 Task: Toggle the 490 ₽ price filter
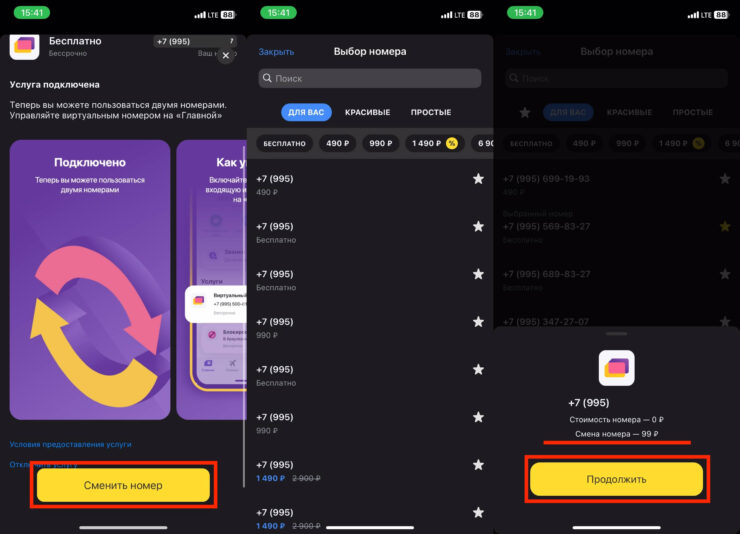point(337,143)
